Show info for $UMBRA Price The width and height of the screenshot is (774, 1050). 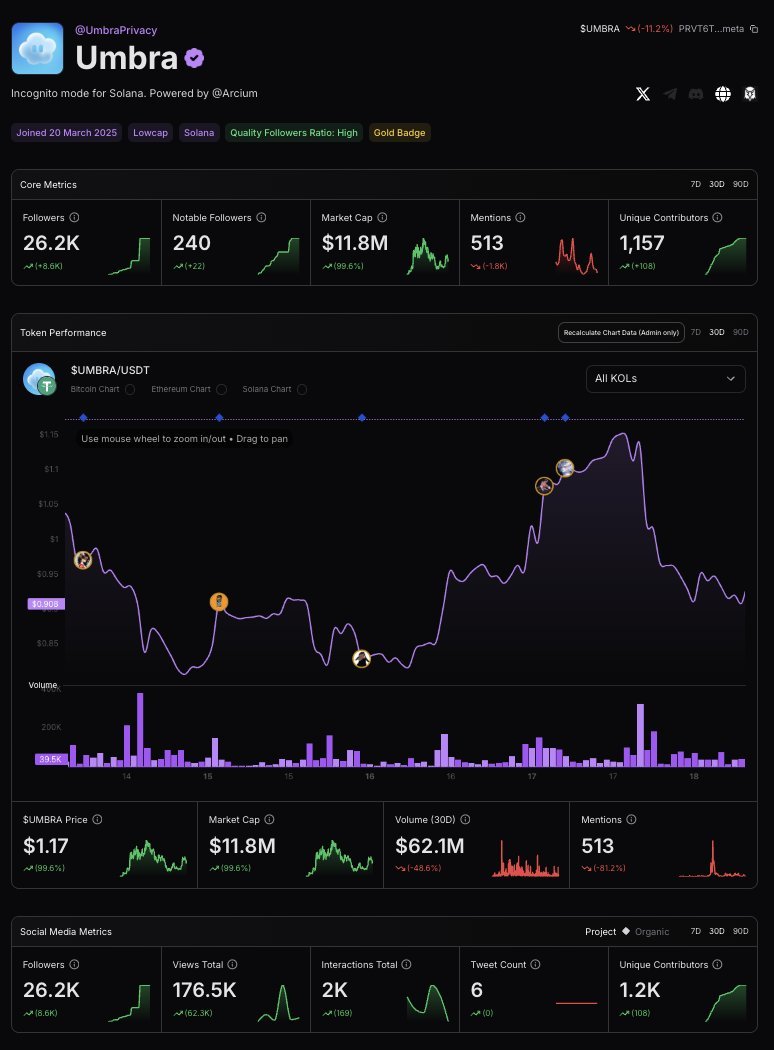(97, 820)
